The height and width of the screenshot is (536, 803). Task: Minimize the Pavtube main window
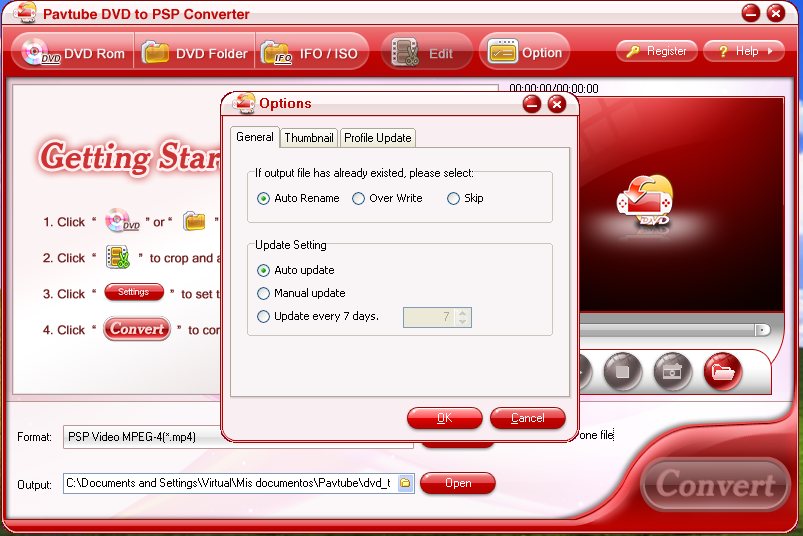(x=751, y=13)
